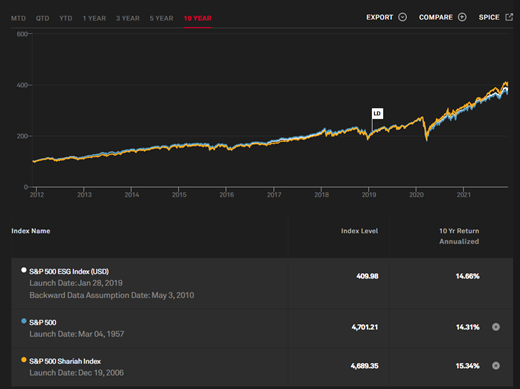
Task: Click the Index Level column header
Action: [359, 231]
